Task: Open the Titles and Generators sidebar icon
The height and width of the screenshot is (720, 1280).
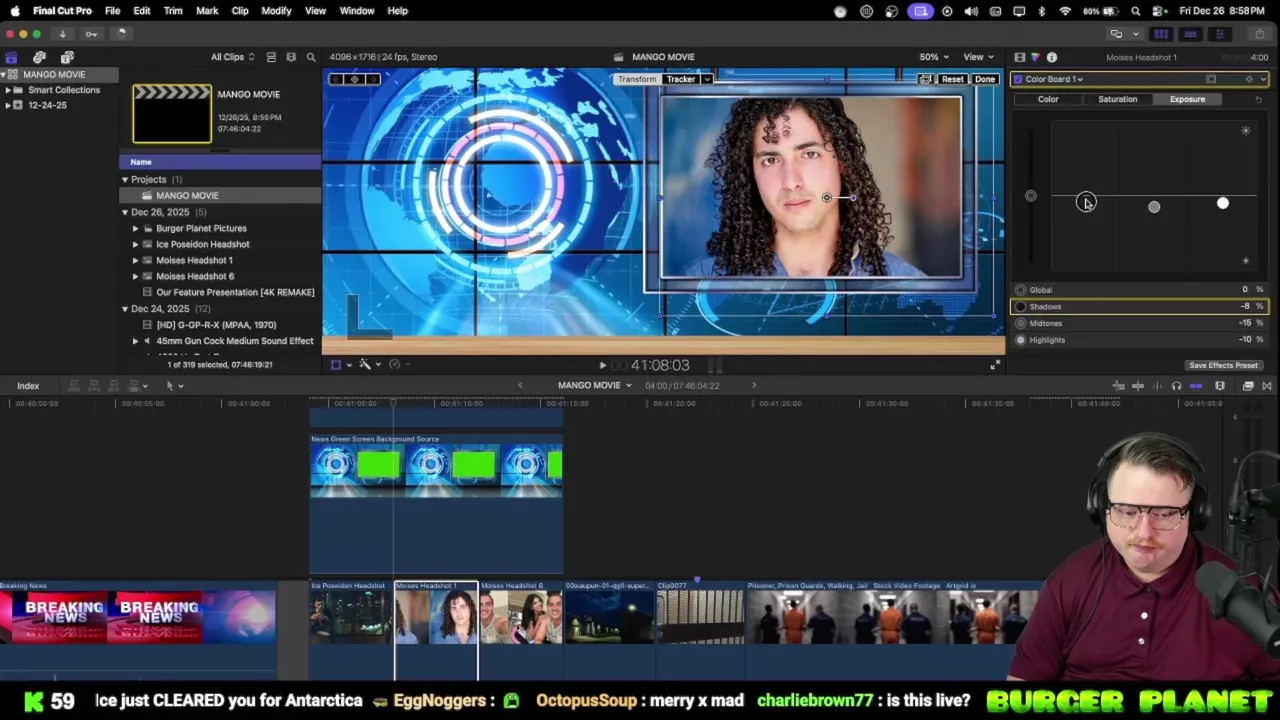Action: (67, 57)
